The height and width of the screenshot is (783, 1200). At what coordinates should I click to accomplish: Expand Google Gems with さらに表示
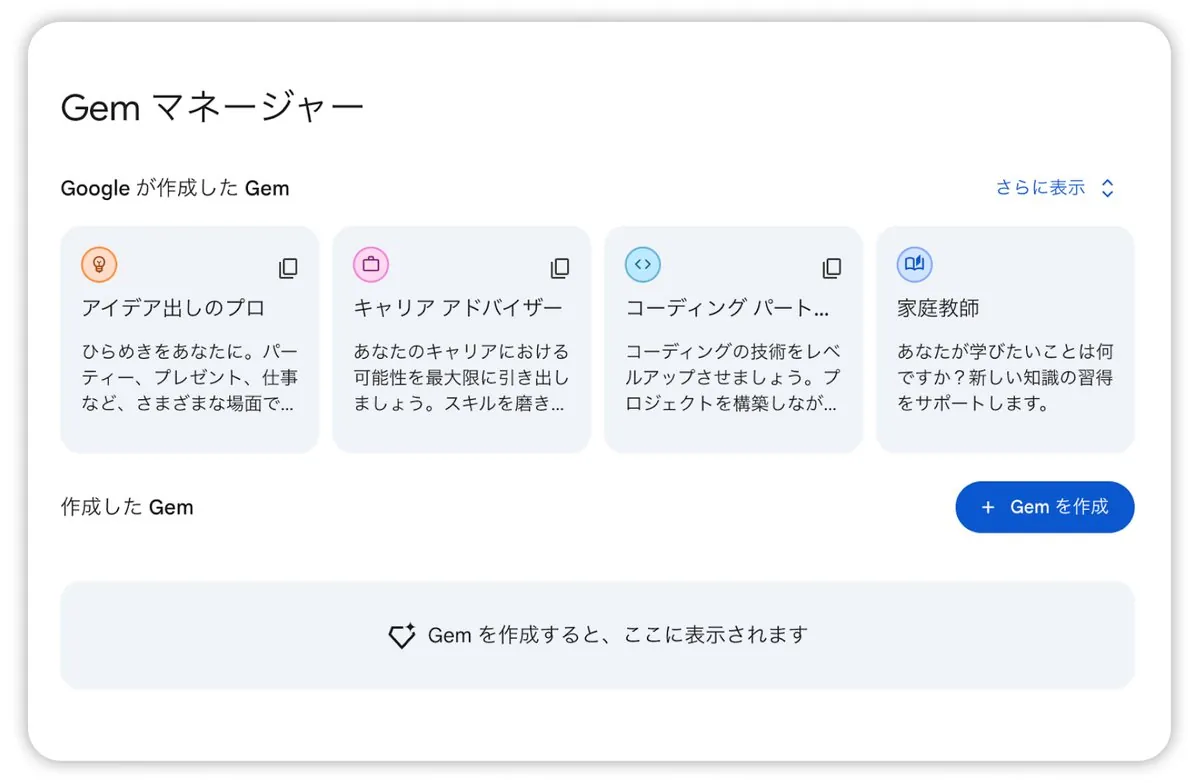point(1055,188)
